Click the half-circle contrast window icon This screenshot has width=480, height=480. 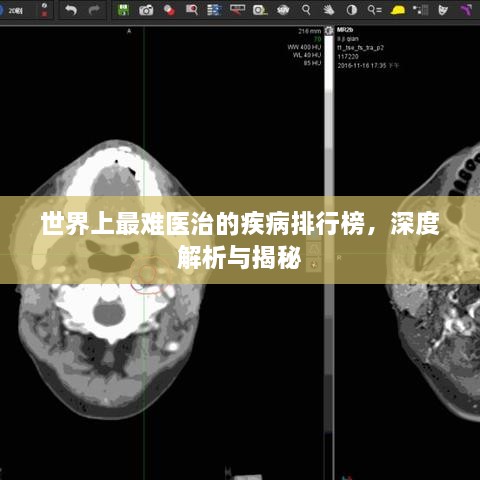(x=352, y=10)
